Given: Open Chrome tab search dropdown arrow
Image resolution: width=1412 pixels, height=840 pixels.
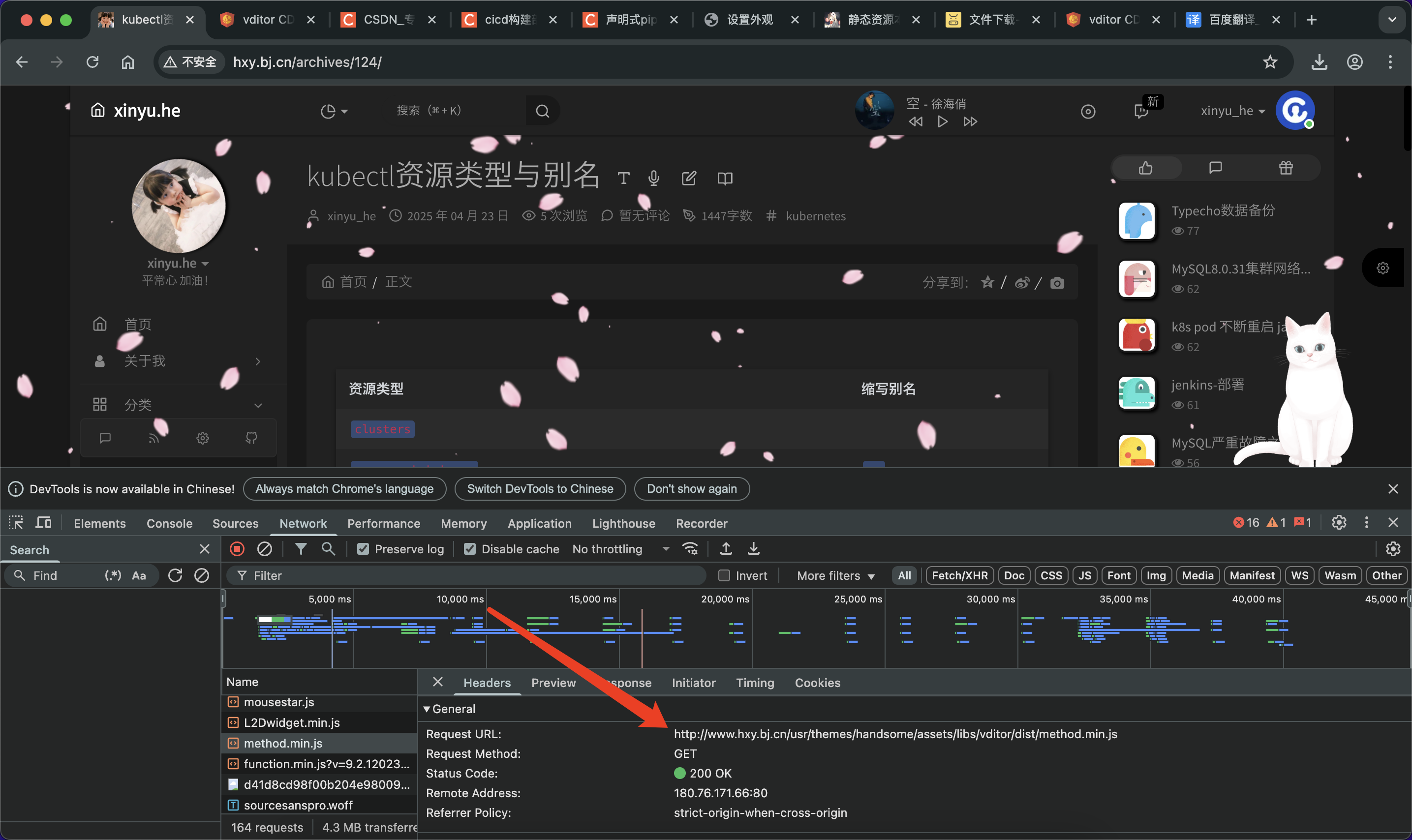Looking at the screenshot, I should click(1392, 20).
